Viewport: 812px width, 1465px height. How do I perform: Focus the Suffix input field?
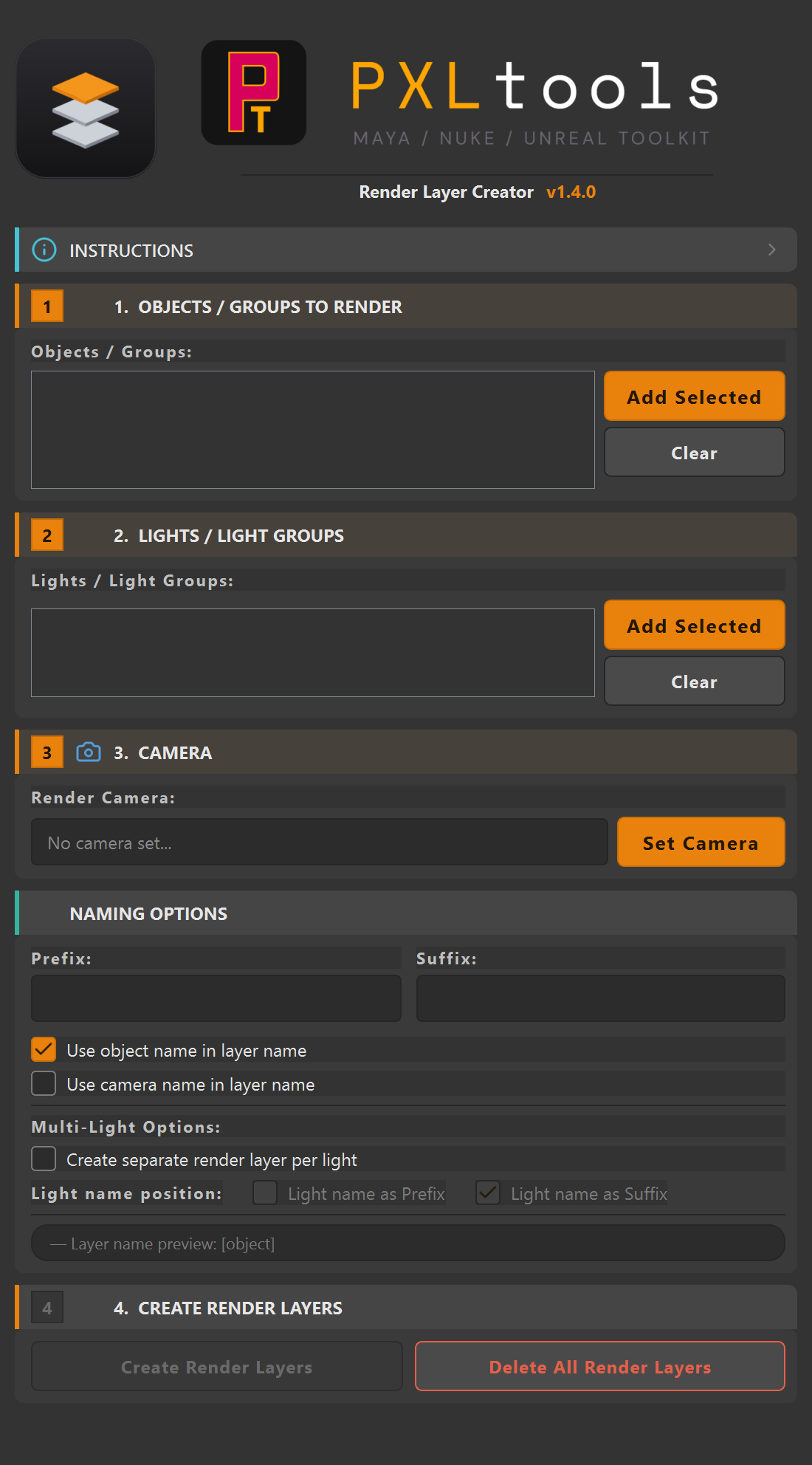point(601,999)
